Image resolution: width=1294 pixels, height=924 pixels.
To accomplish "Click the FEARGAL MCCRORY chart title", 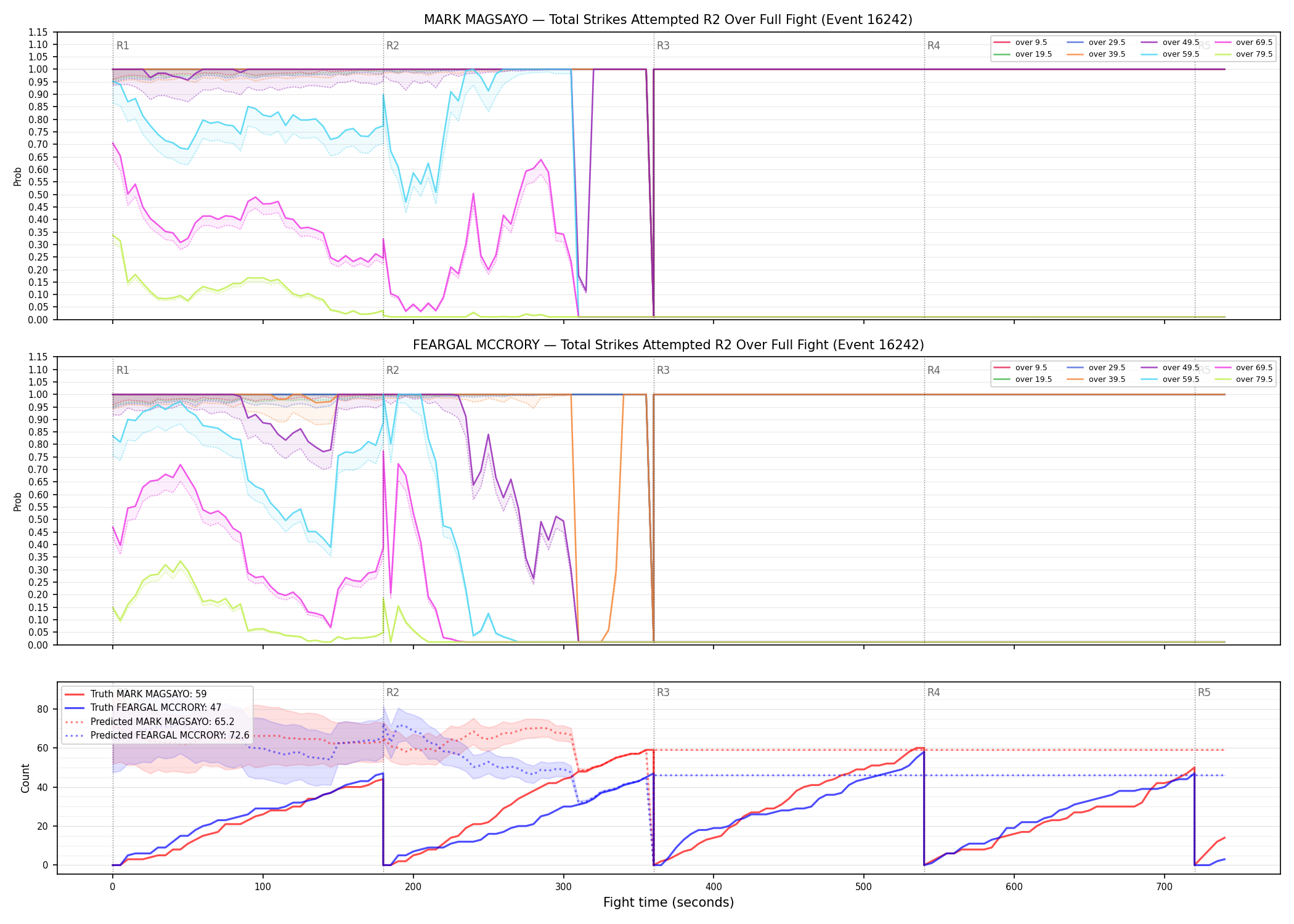I will click(x=668, y=345).
